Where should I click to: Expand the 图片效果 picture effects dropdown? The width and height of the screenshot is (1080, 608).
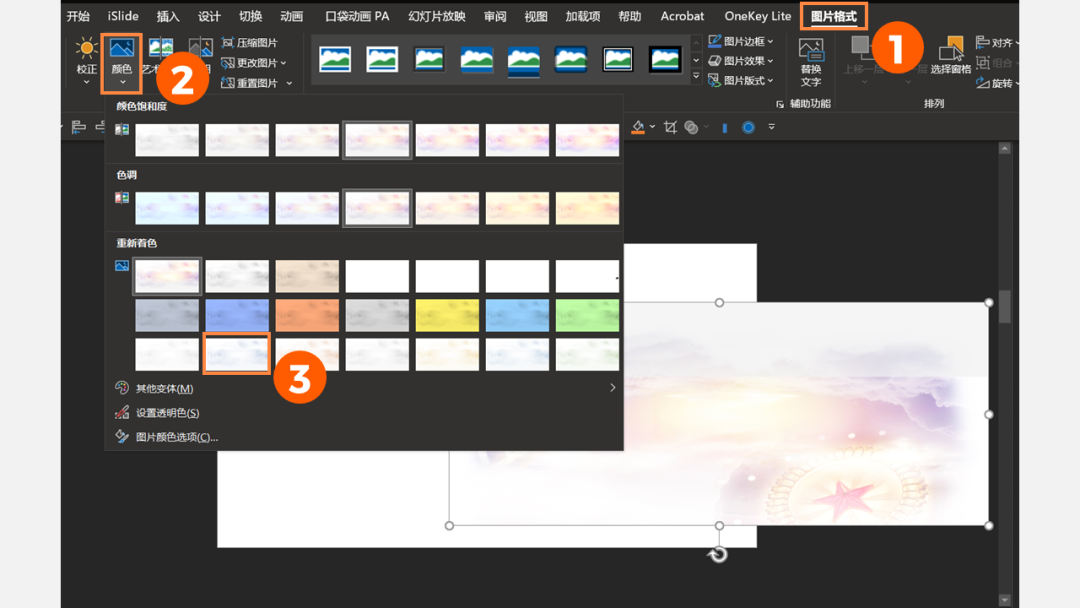click(x=741, y=61)
